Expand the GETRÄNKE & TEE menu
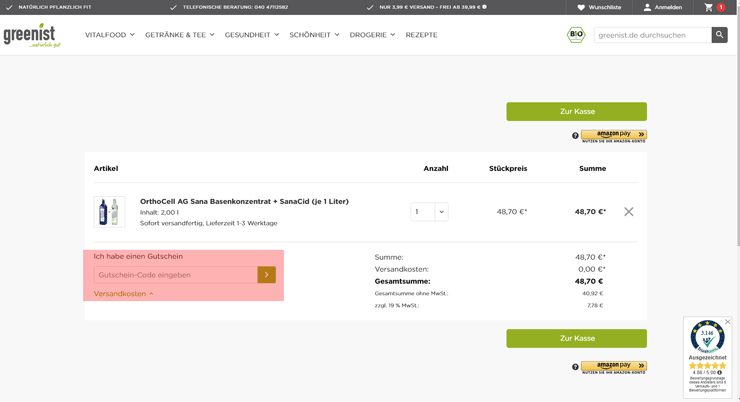Viewport: 740px width, 402px height. pyautogui.click(x=180, y=35)
